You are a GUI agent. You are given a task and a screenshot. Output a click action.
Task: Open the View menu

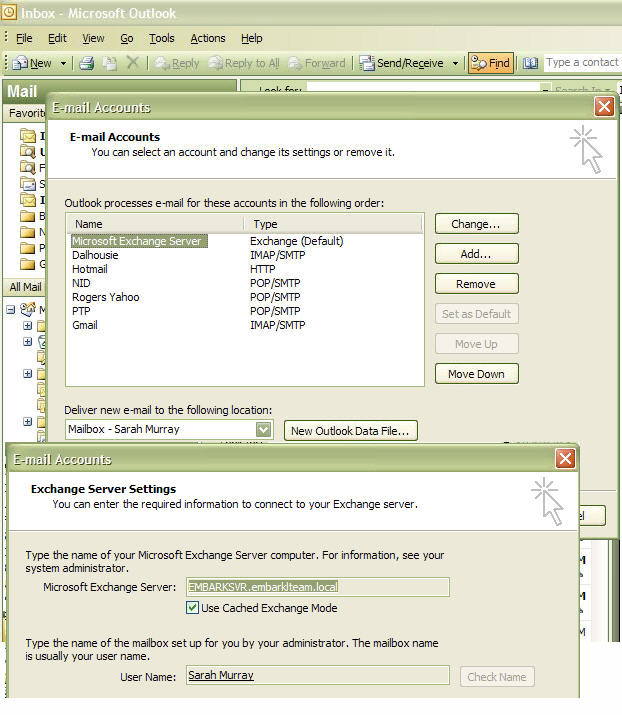(93, 38)
